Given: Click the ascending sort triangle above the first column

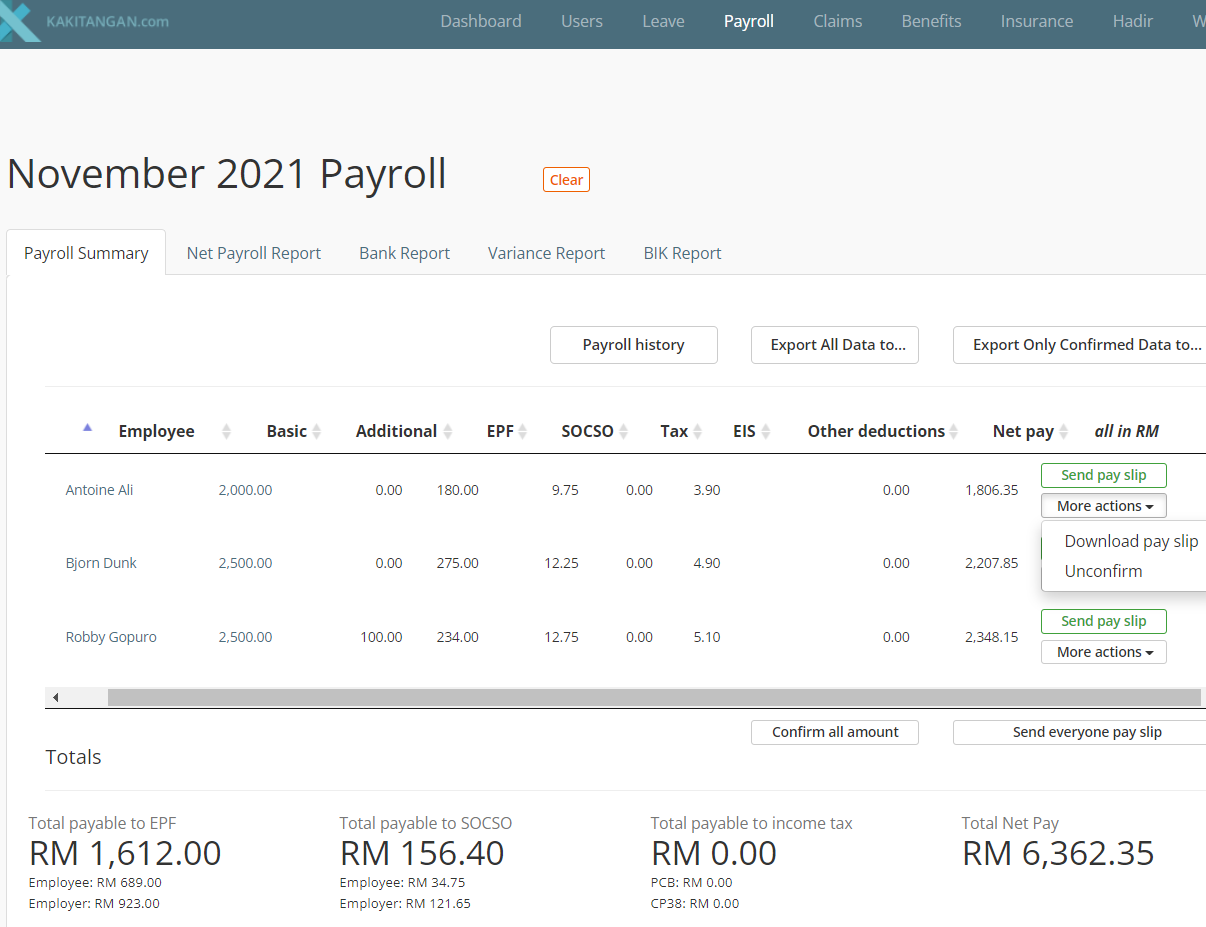Looking at the screenshot, I should point(87,426).
